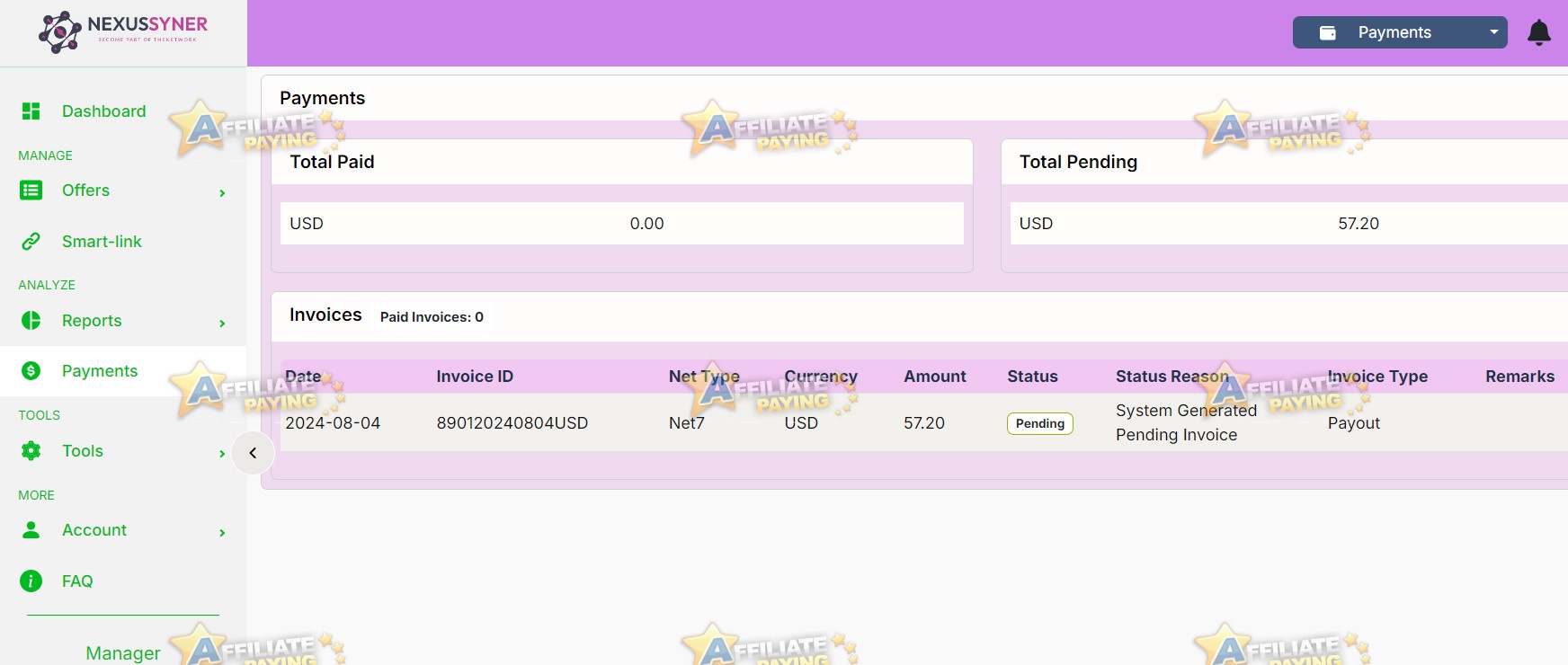Click the wallet icon in the Payments dropdown
This screenshot has width=1568, height=665.
pyautogui.click(x=1327, y=32)
